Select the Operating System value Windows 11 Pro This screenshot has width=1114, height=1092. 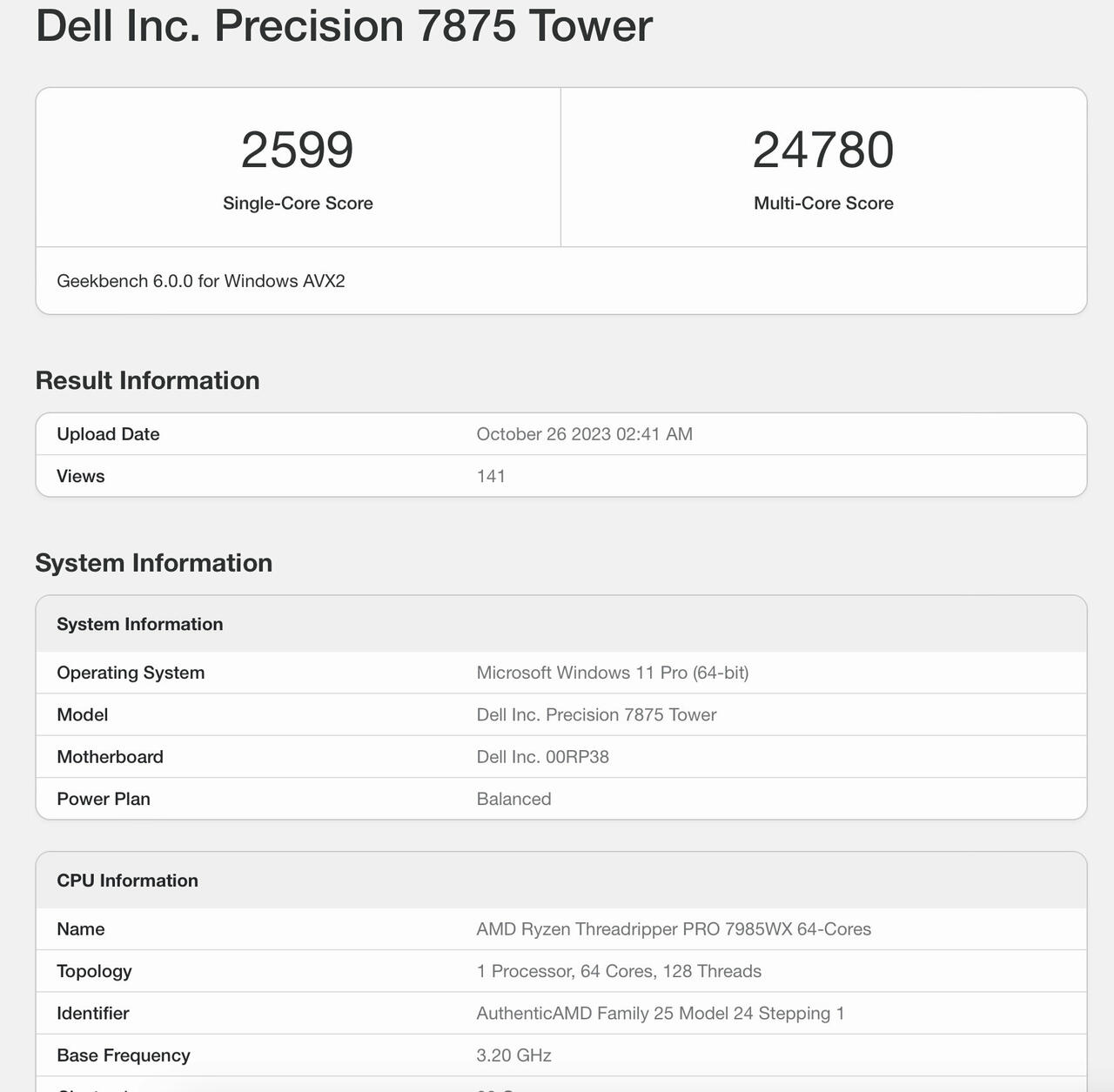613,673
